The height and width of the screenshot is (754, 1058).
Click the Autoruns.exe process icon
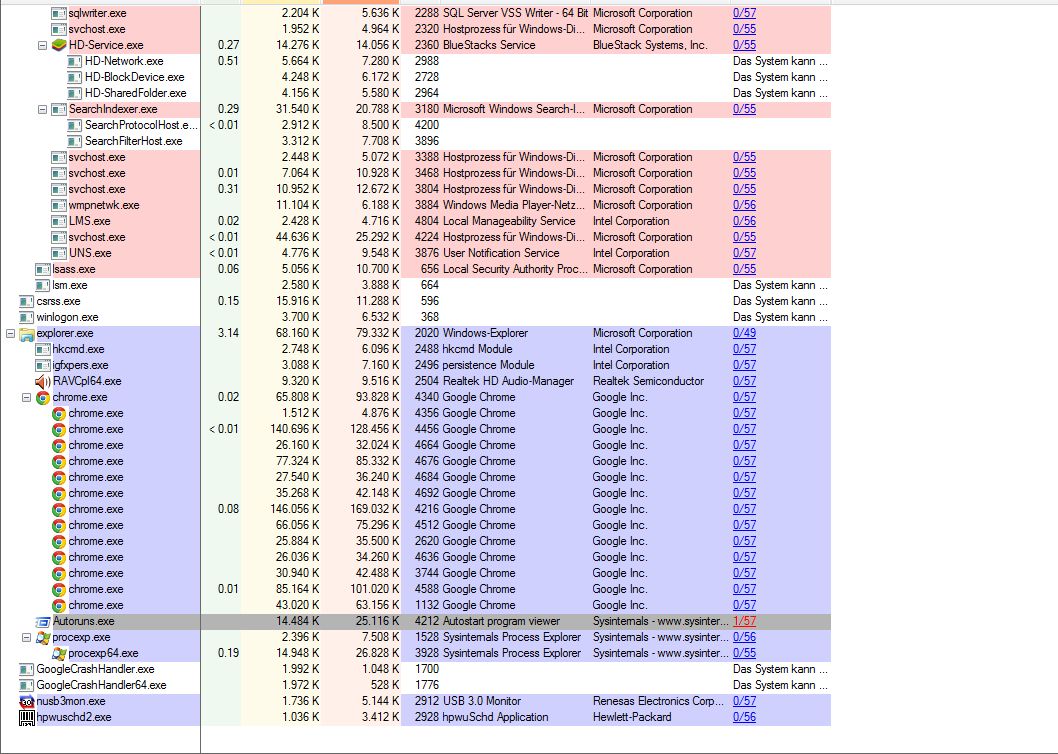[43, 621]
